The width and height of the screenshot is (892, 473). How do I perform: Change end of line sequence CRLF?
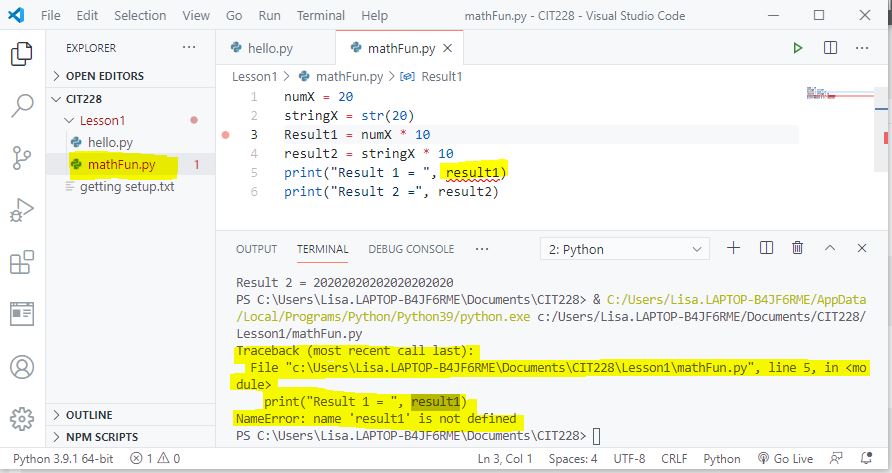674,458
